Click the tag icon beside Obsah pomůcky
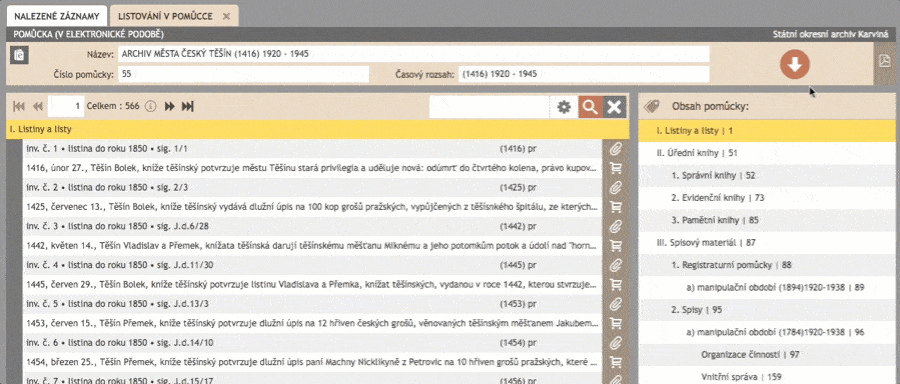 point(651,107)
